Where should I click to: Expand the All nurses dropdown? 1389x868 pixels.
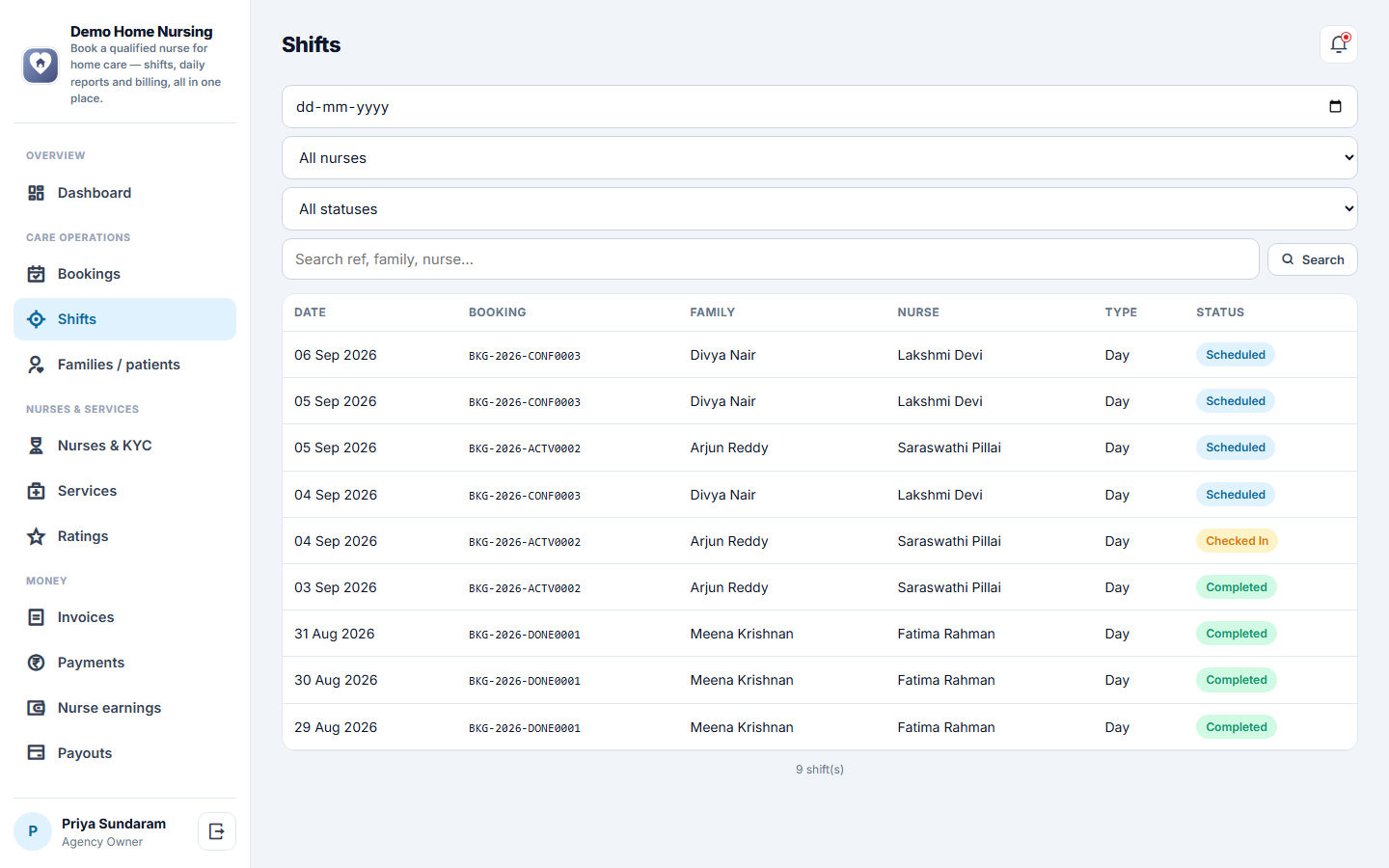[x=820, y=158]
